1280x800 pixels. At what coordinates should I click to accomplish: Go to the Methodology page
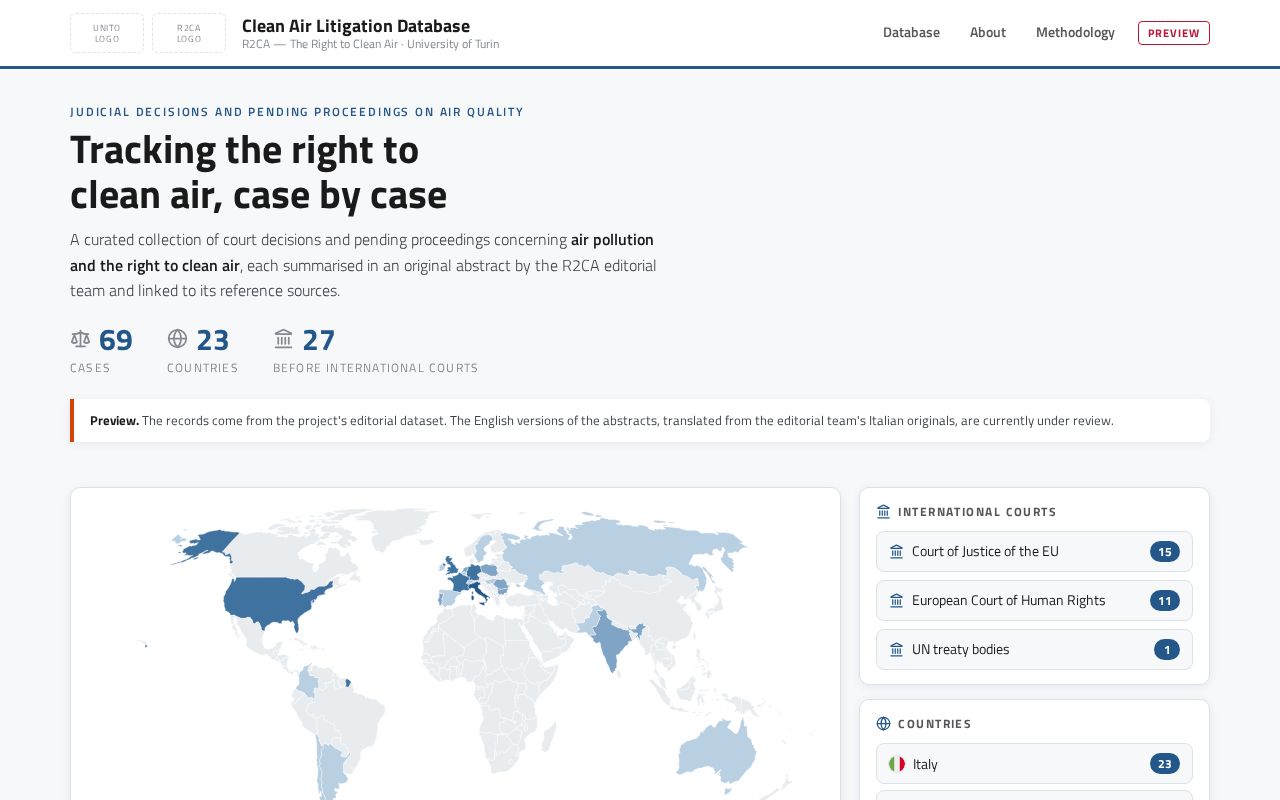tap(1075, 33)
